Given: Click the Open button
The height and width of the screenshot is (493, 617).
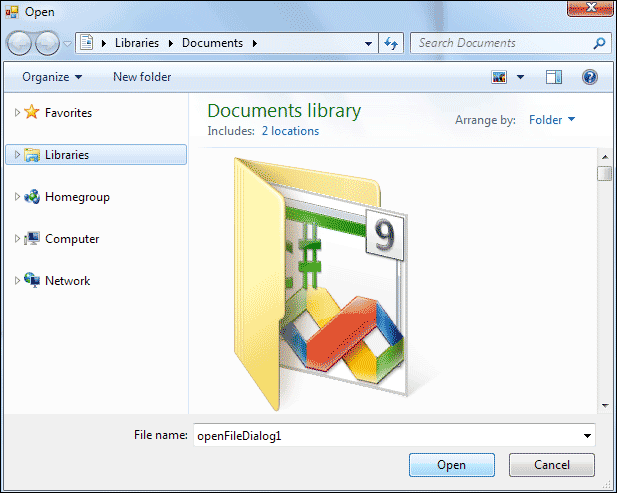Looking at the screenshot, I should (452, 465).
